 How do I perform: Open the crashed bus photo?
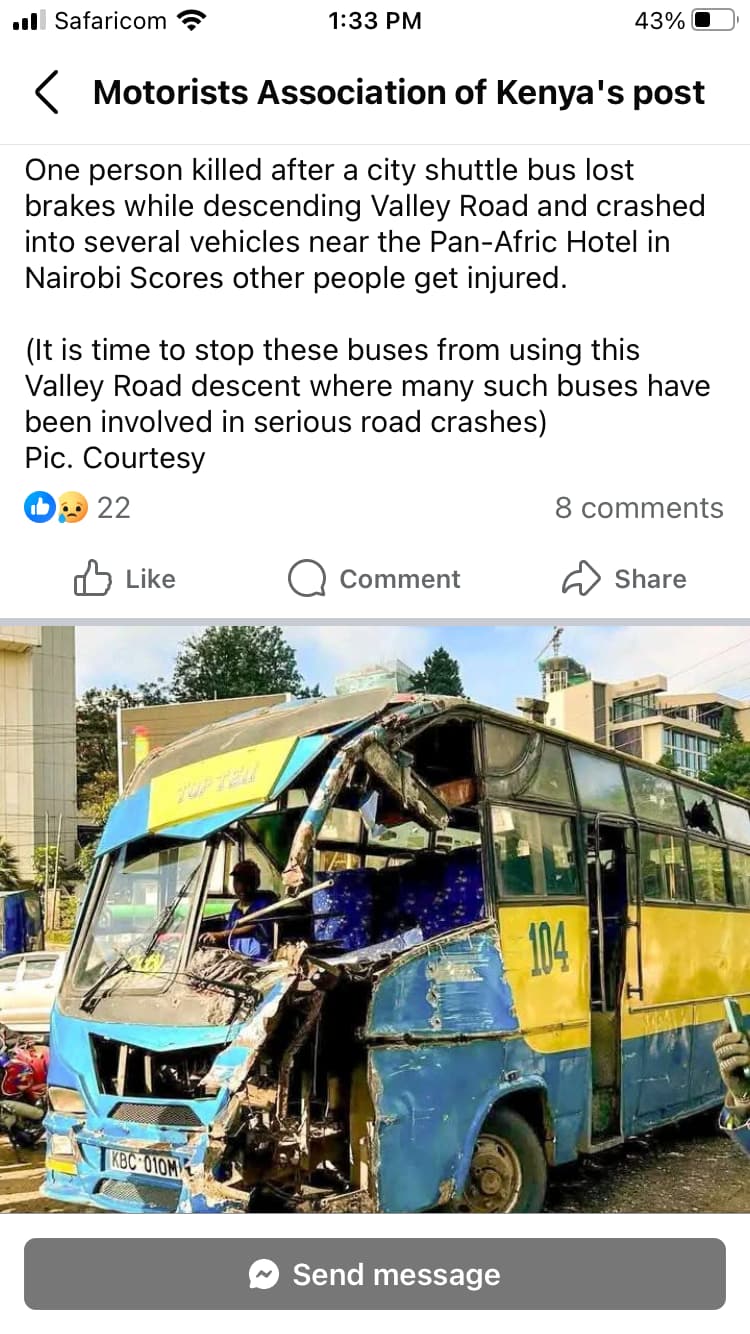click(375, 920)
